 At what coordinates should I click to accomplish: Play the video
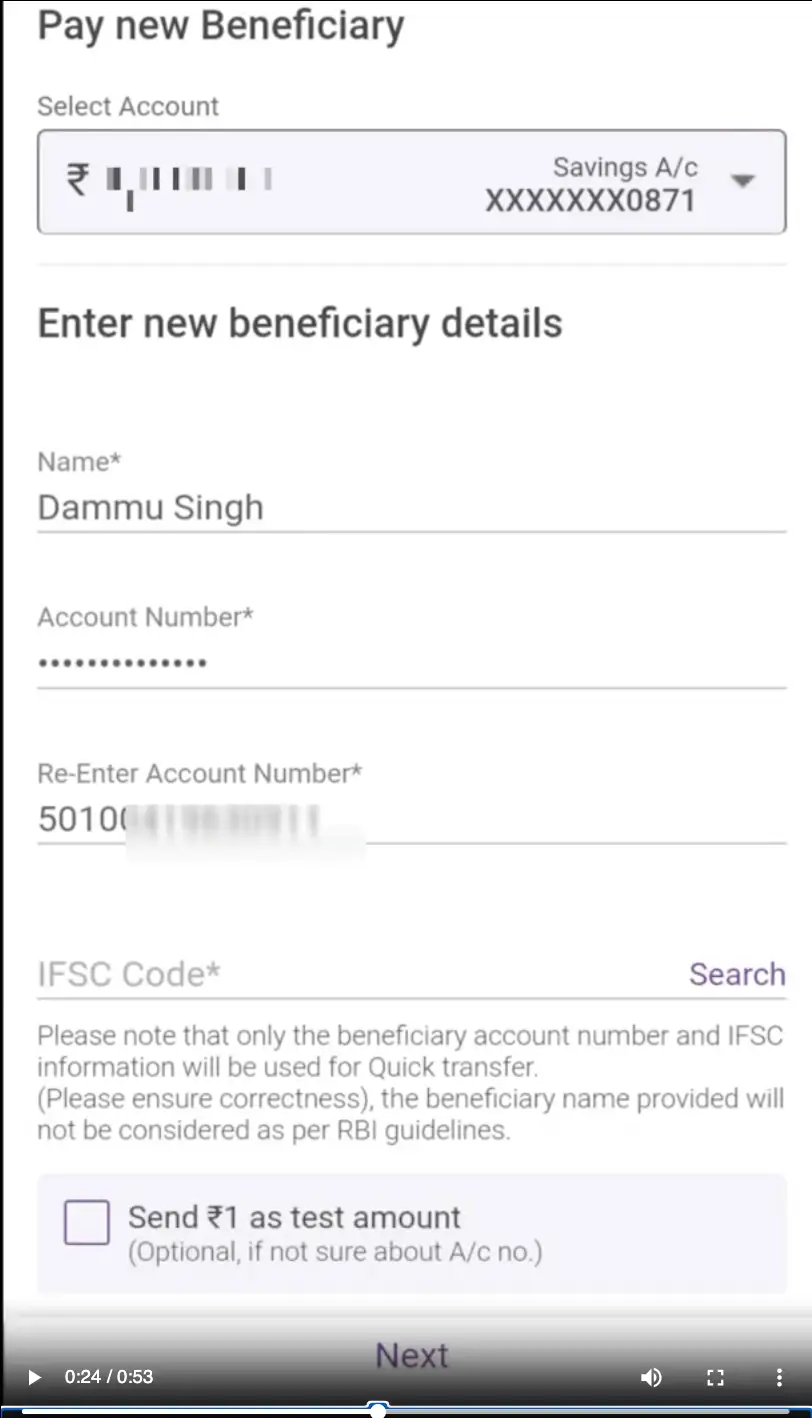[x=34, y=1377]
